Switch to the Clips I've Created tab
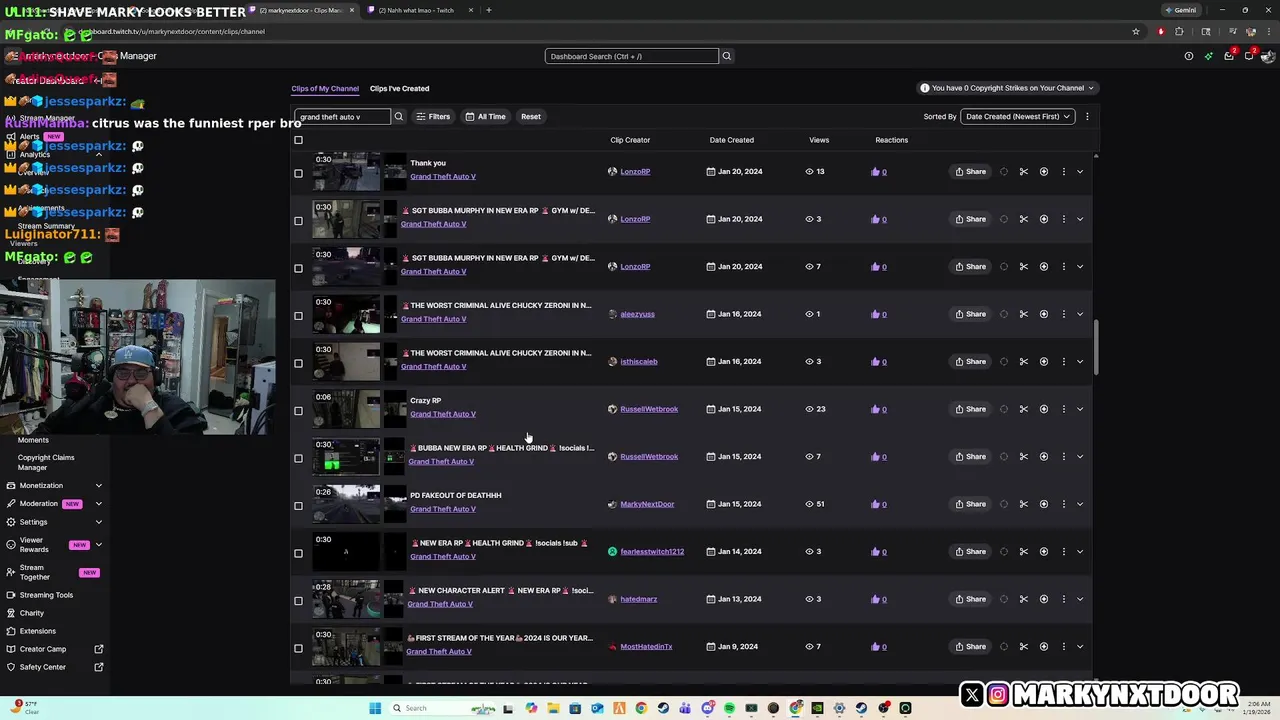This screenshot has height=720, width=1280. [x=399, y=88]
